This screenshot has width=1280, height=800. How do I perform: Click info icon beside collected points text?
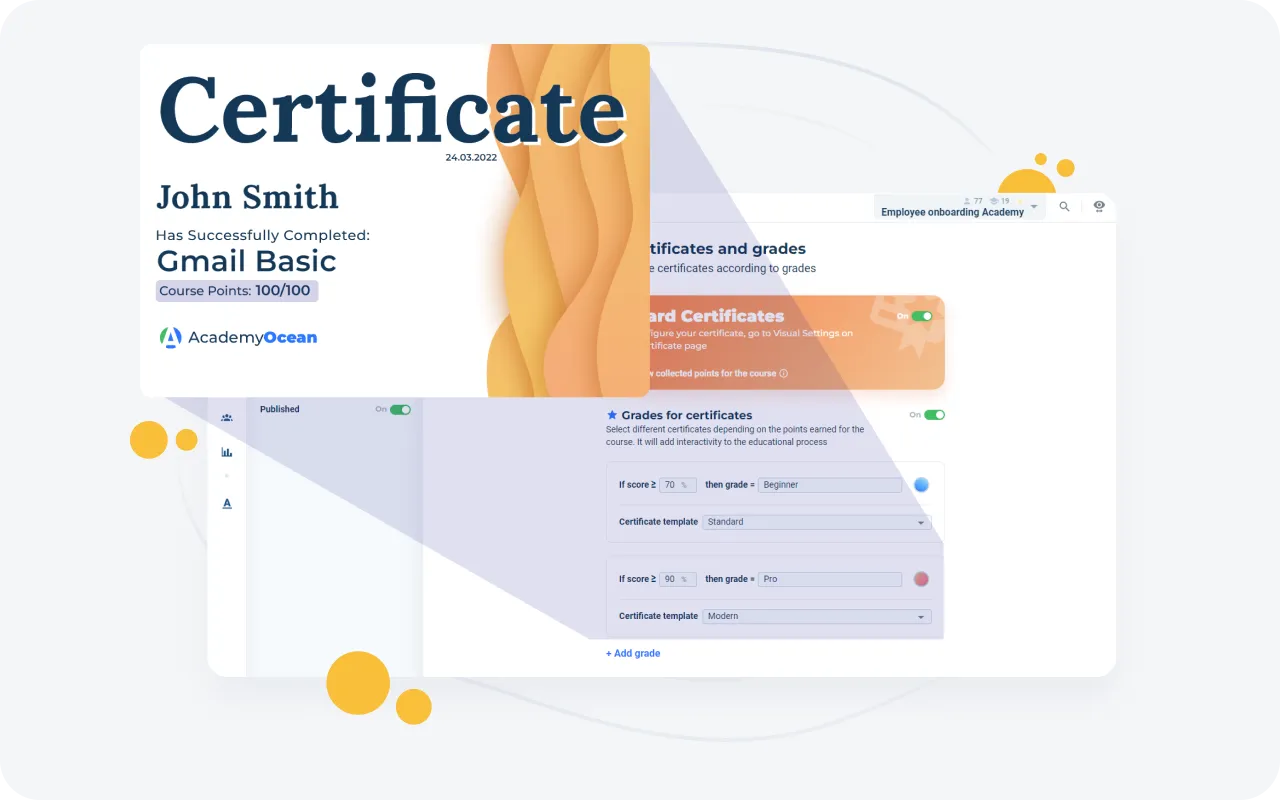coord(784,374)
